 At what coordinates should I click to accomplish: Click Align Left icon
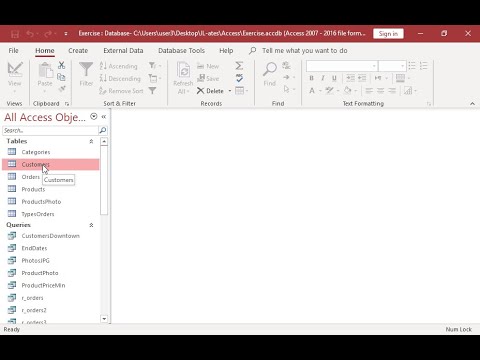(369, 91)
